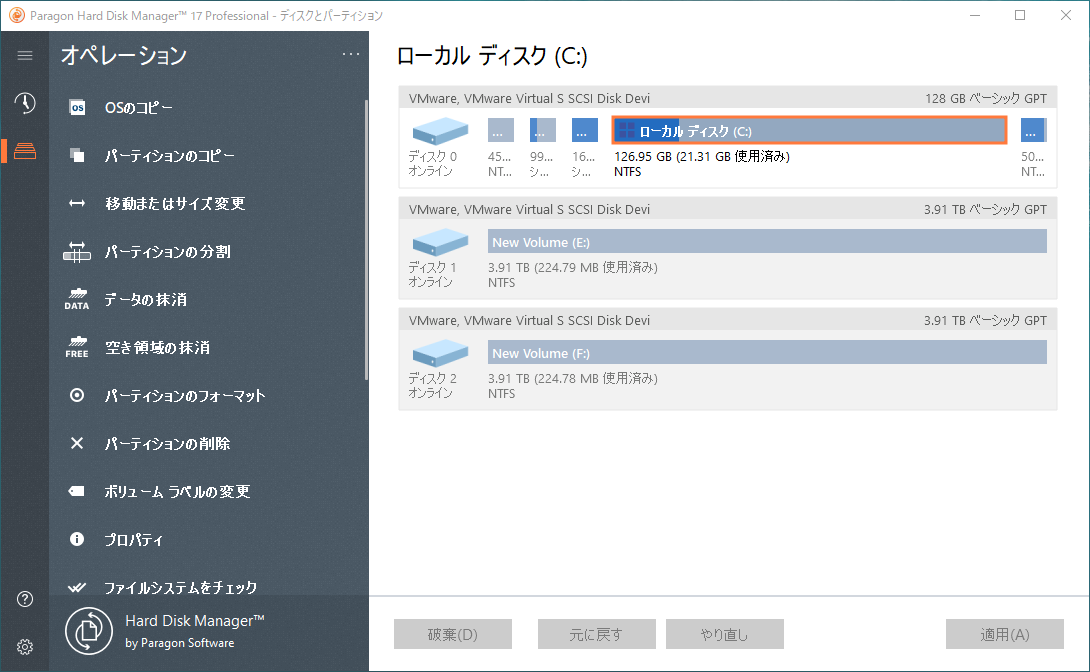Screen dimensions: 1090x672
Task: Select the ローカル ディスク (C:) partition bar
Action: [x=809, y=131]
